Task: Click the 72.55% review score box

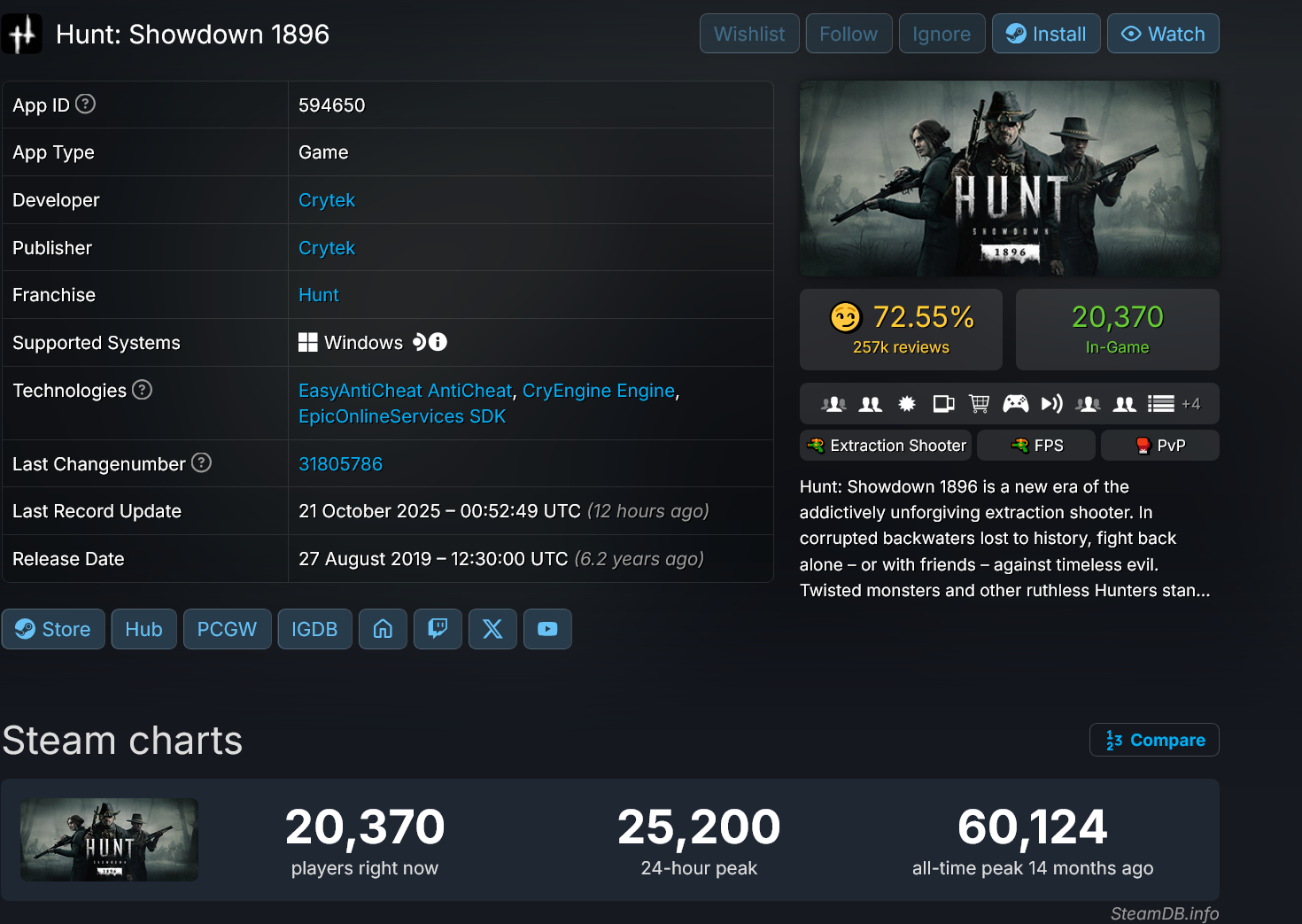Action: tap(901, 330)
